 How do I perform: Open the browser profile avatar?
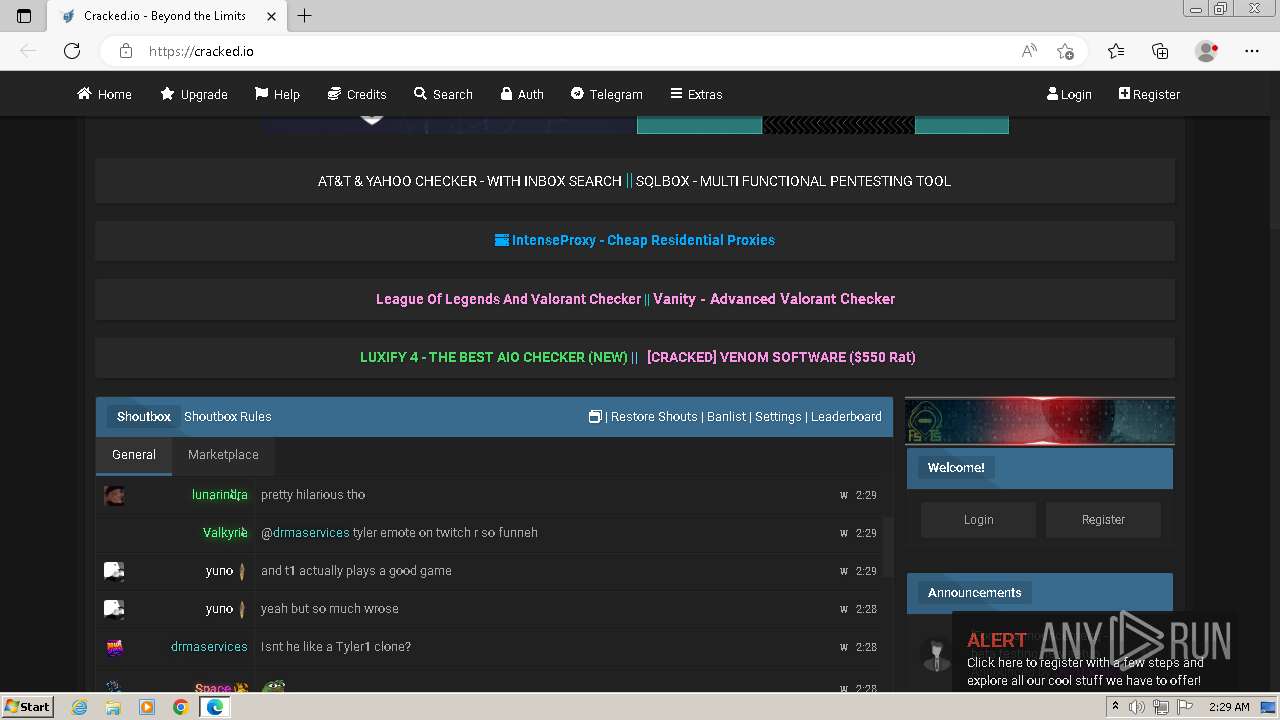tap(1206, 51)
